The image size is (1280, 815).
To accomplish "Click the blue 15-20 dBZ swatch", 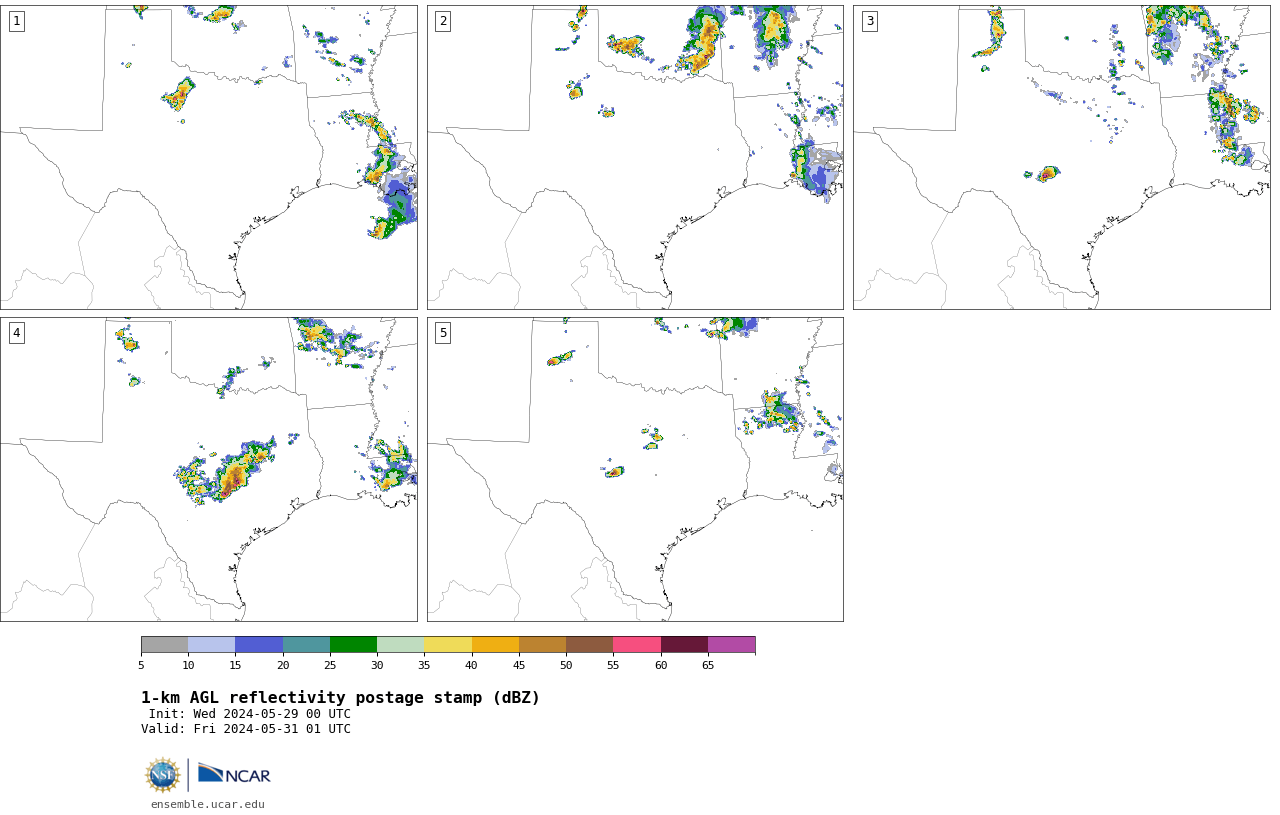I will (259, 644).
